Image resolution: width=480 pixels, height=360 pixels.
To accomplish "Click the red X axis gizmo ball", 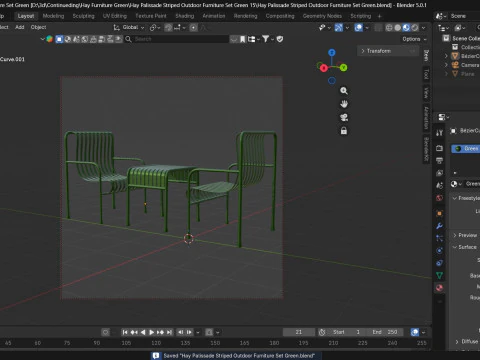I will (x=323, y=68).
